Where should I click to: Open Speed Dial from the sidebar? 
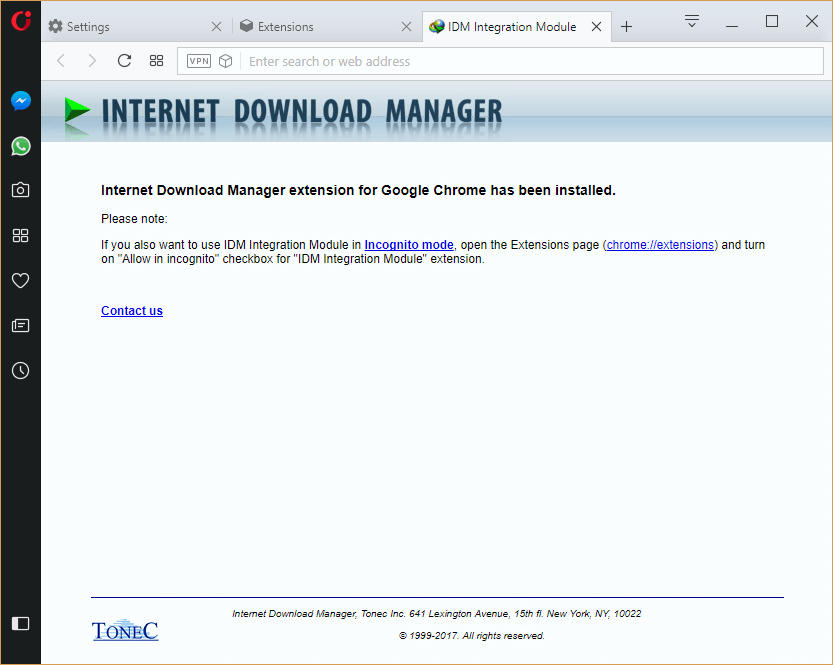(x=21, y=235)
